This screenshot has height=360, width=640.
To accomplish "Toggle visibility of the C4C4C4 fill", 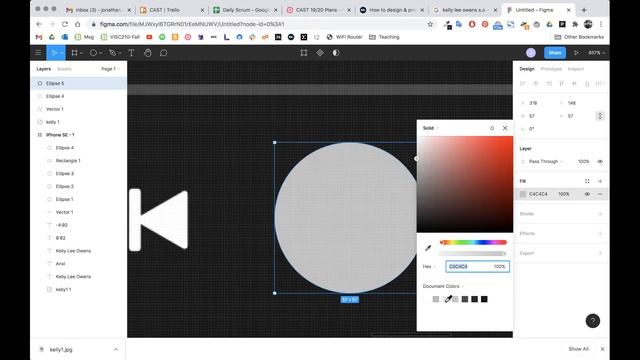I will click(x=587, y=194).
